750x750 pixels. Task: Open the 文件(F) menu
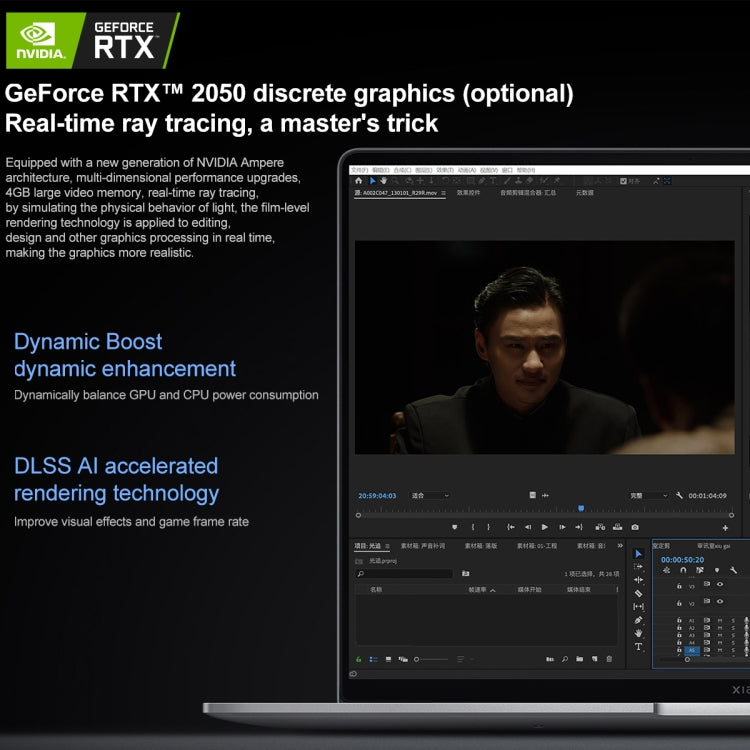point(358,170)
